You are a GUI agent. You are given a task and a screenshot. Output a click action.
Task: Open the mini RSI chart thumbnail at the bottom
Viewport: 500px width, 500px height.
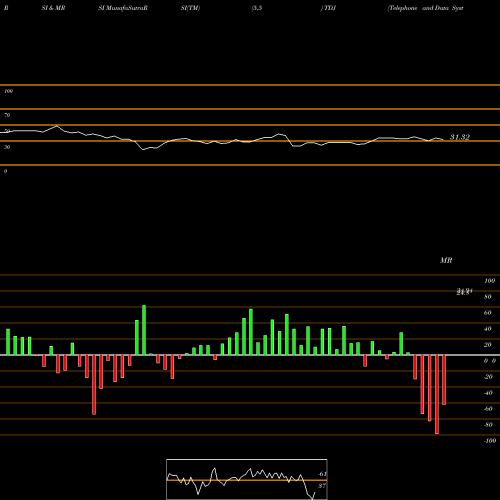pos(247,479)
